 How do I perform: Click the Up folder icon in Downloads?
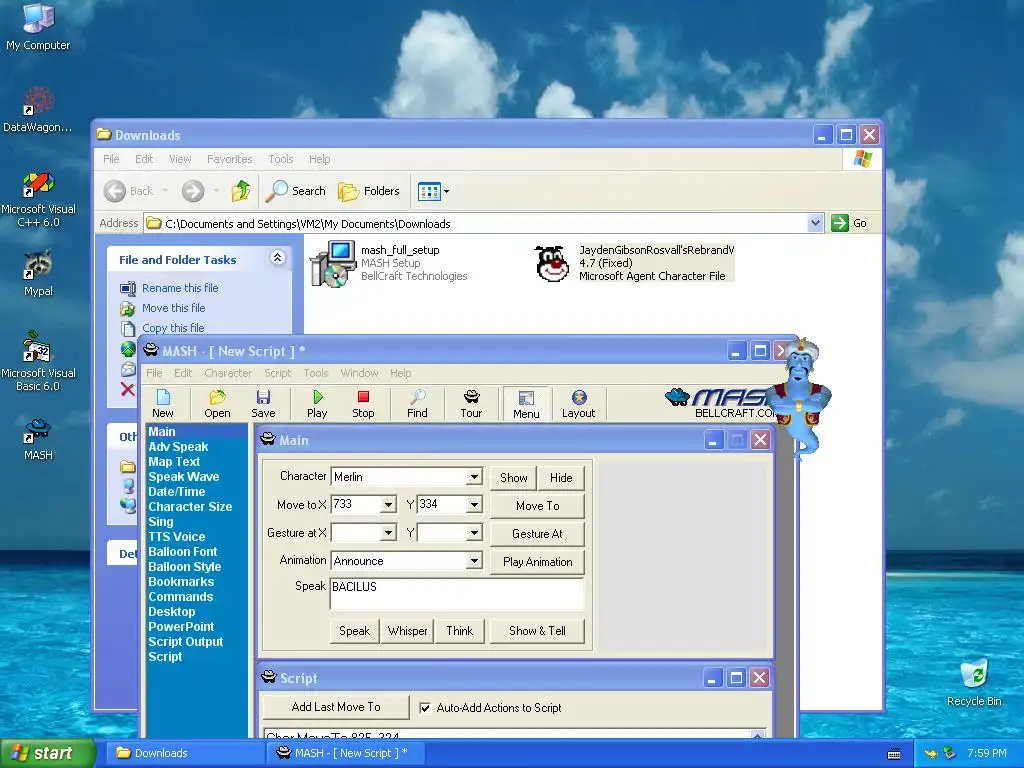(x=241, y=191)
